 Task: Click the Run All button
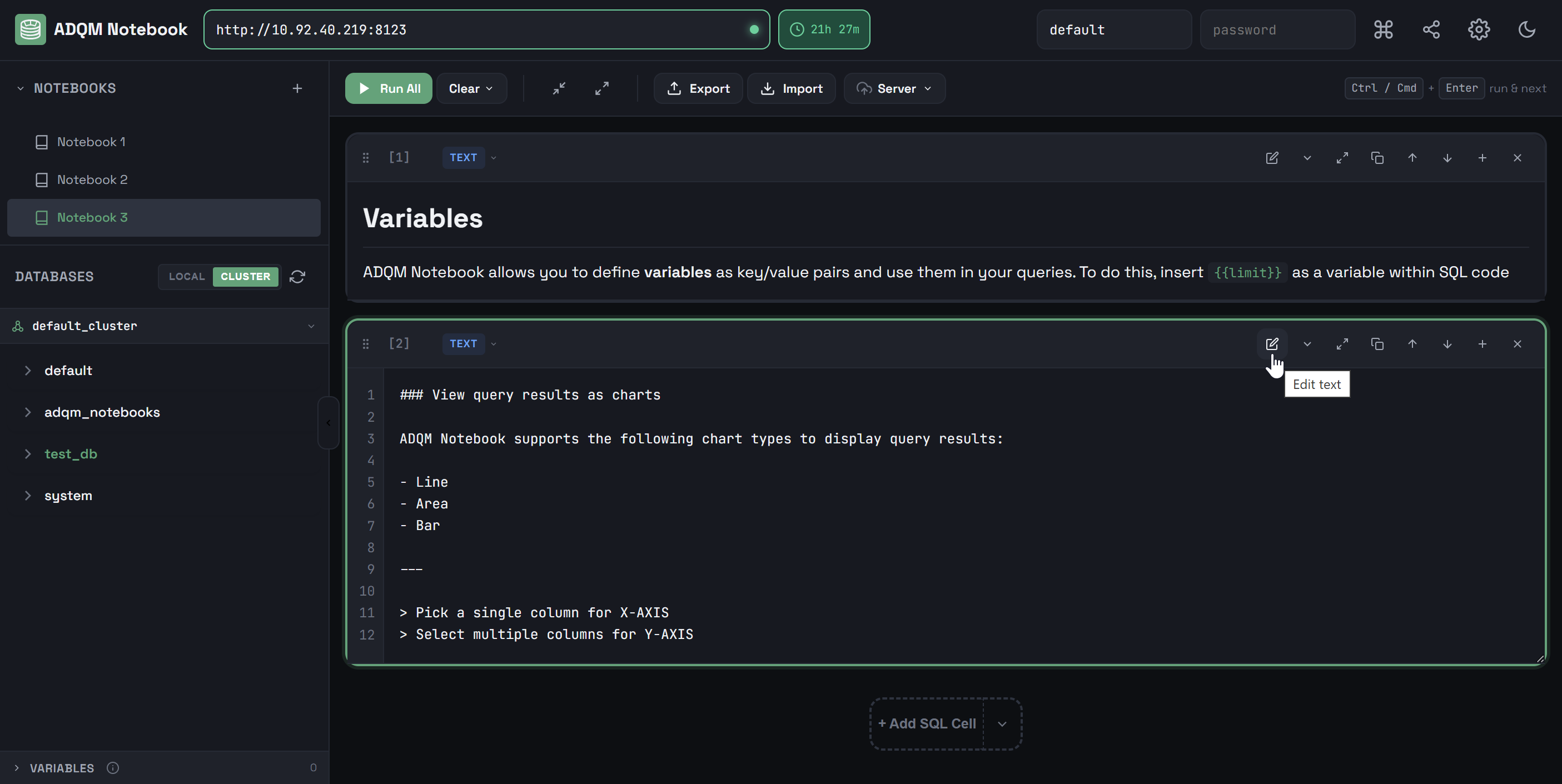(388, 88)
